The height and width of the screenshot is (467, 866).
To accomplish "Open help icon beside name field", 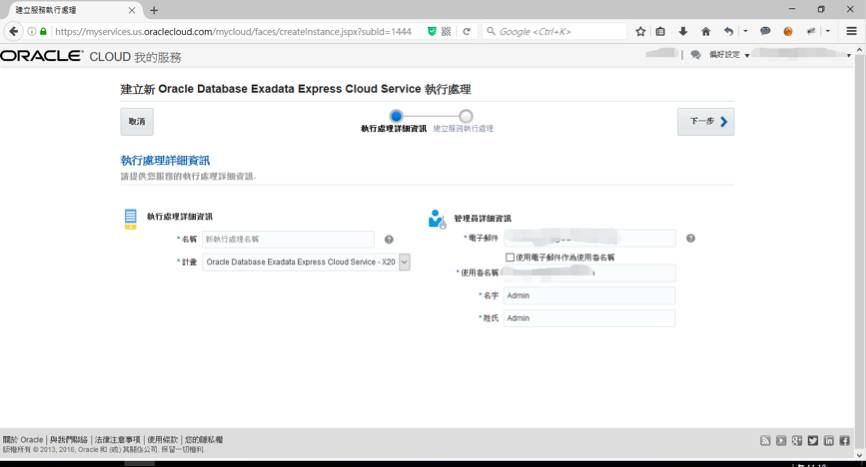I will (389, 240).
